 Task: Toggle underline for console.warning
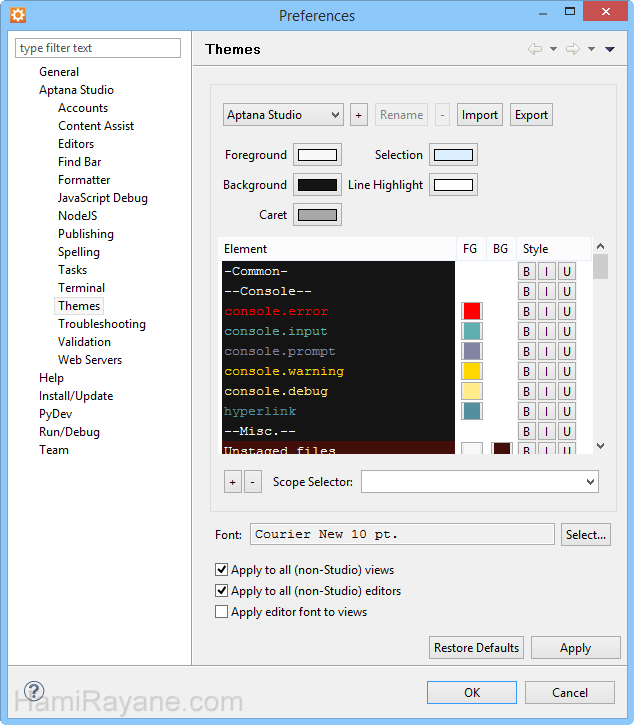(566, 371)
